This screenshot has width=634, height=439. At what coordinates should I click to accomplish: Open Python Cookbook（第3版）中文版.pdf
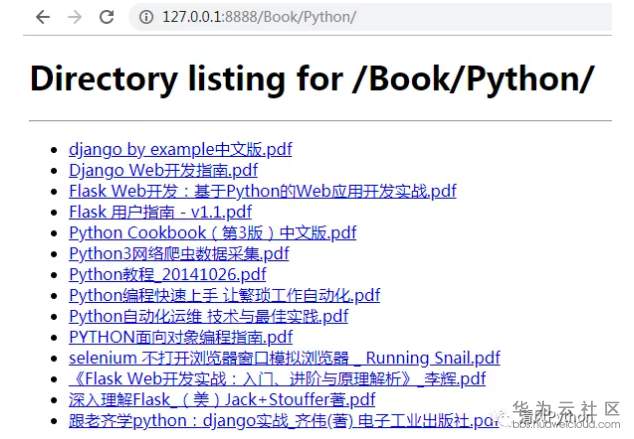pyautogui.click(x=213, y=233)
